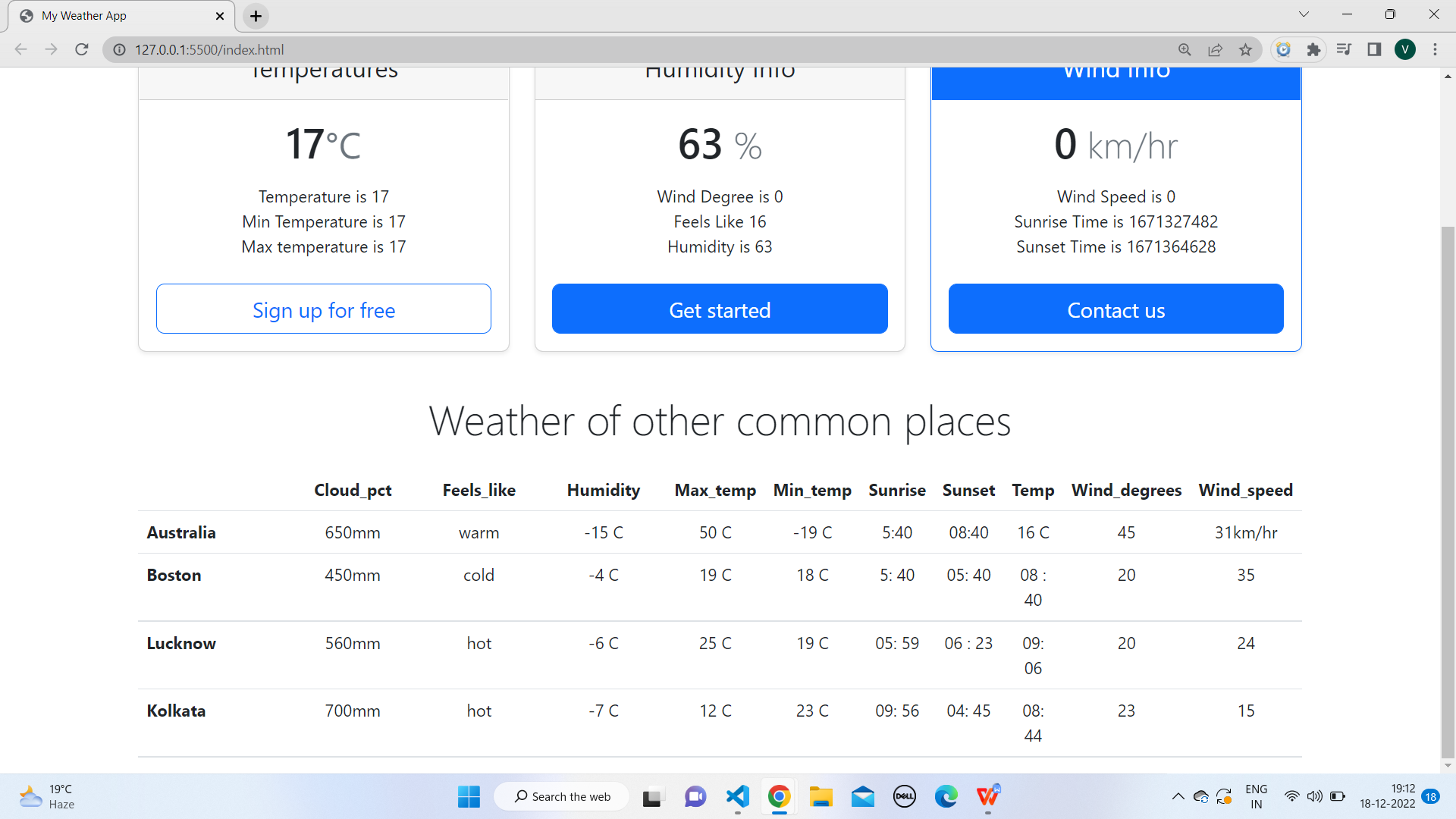Toggle the Chrome side panel
Screen dimensions: 1456x819
point(1374,49)
